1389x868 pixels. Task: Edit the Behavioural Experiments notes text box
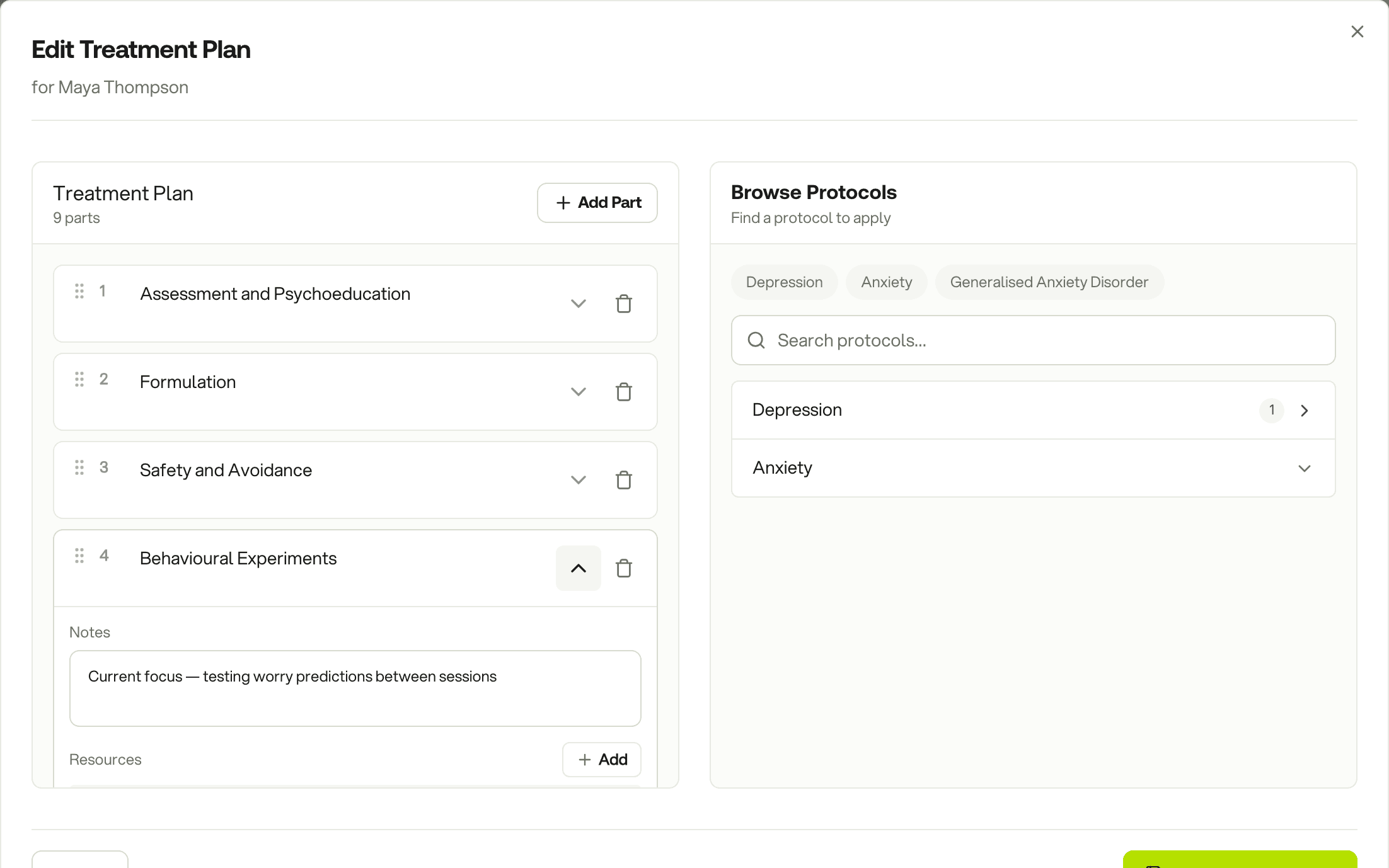(x=355, y=688)
